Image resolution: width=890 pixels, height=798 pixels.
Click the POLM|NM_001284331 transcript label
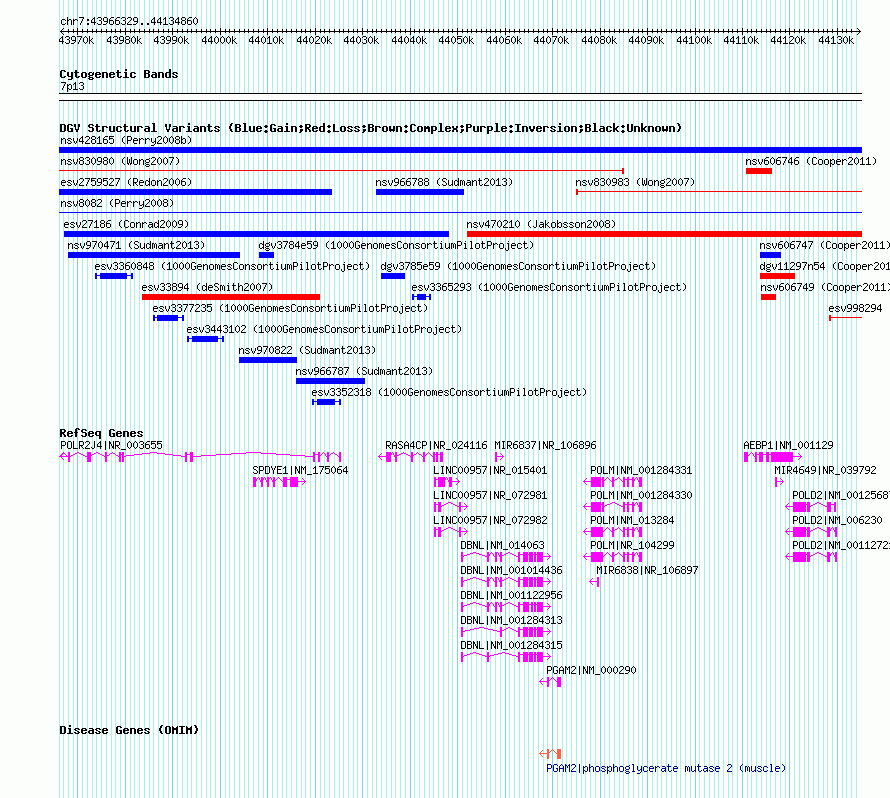coord(641,471)
